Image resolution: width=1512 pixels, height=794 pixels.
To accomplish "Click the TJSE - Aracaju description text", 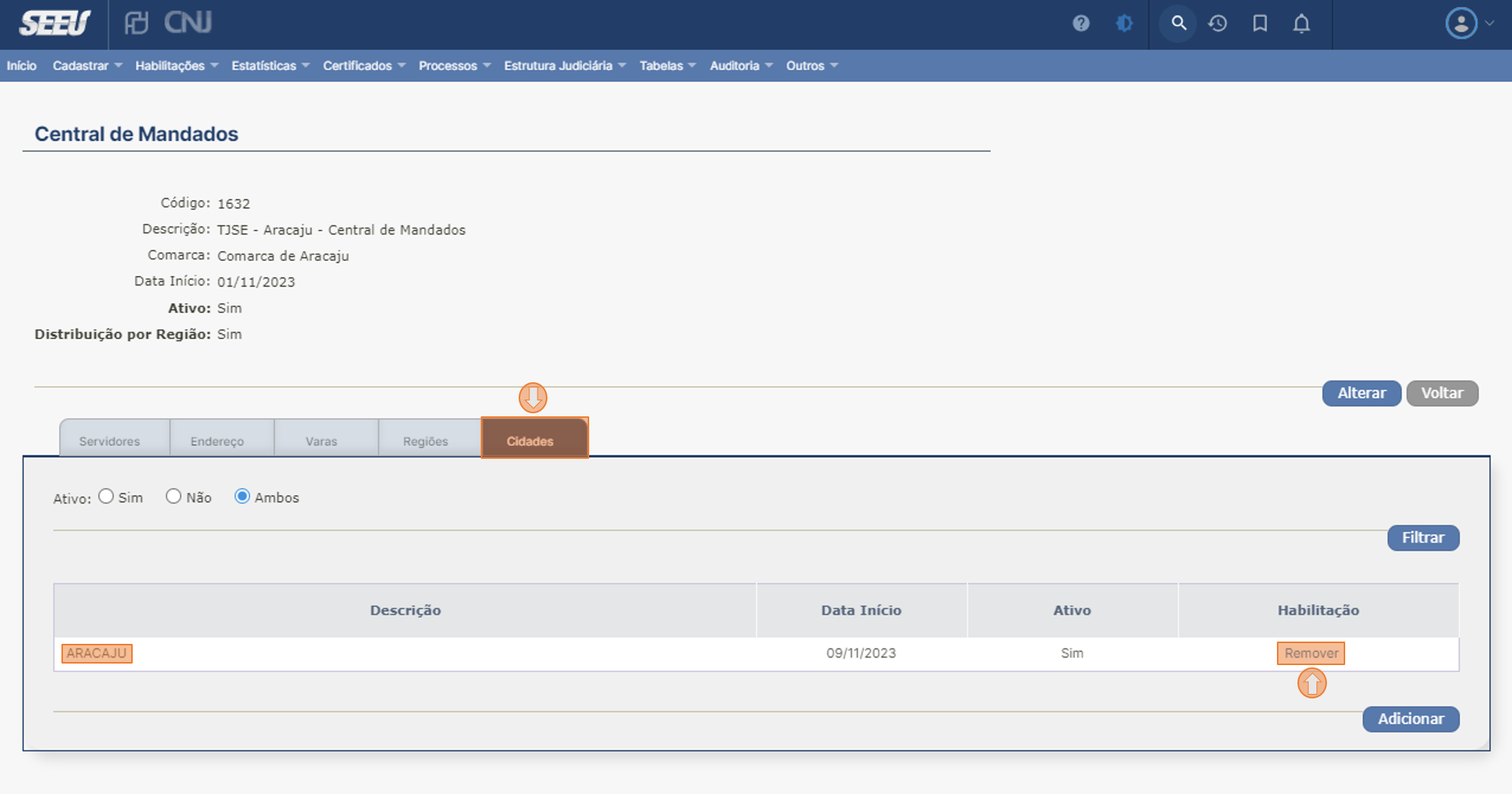I will tap(341, 230).
